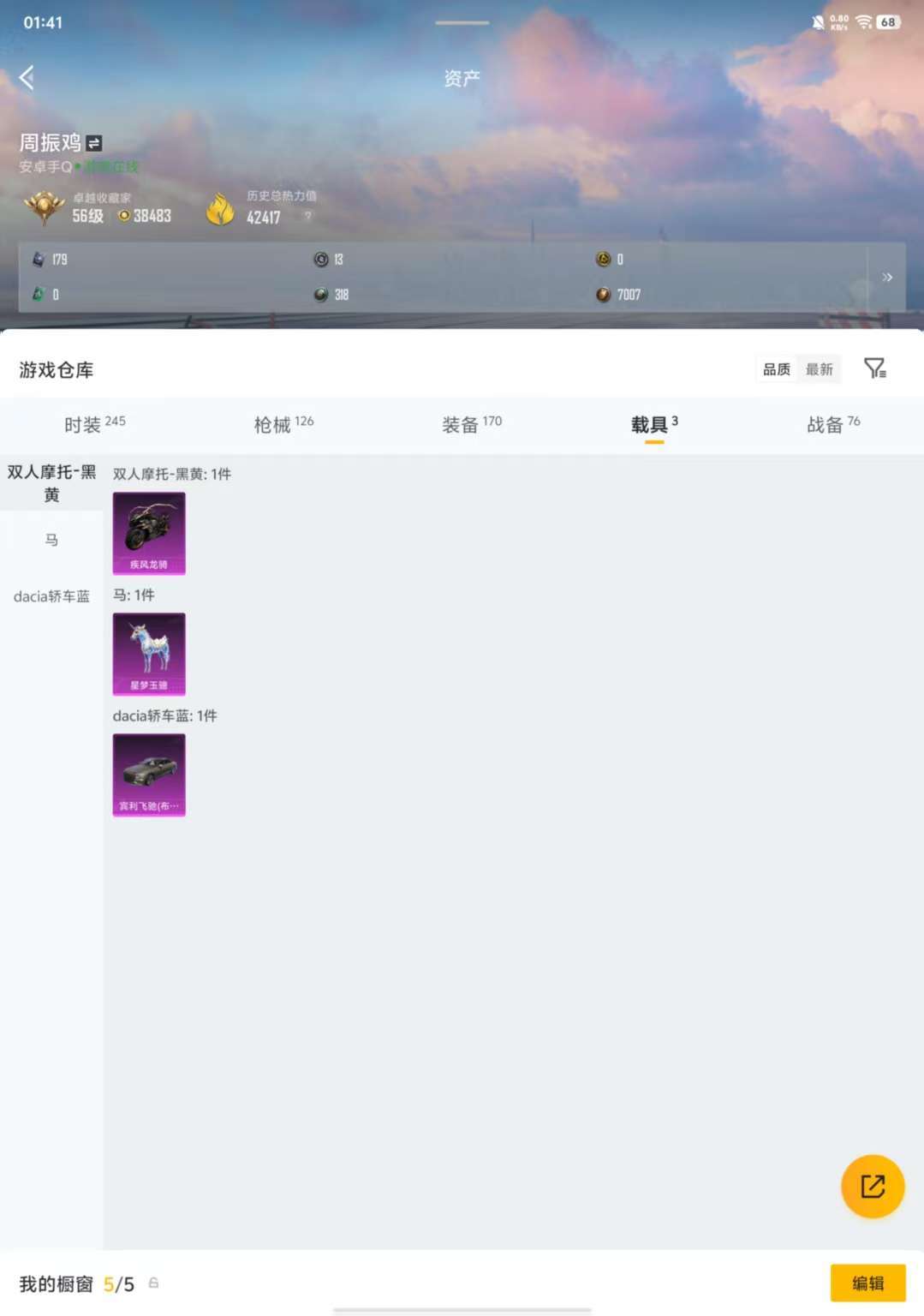Screen dimensions: 924x1316
Task: Tap the gold coin icon beside 38483
Action: (x=124, y=215)
